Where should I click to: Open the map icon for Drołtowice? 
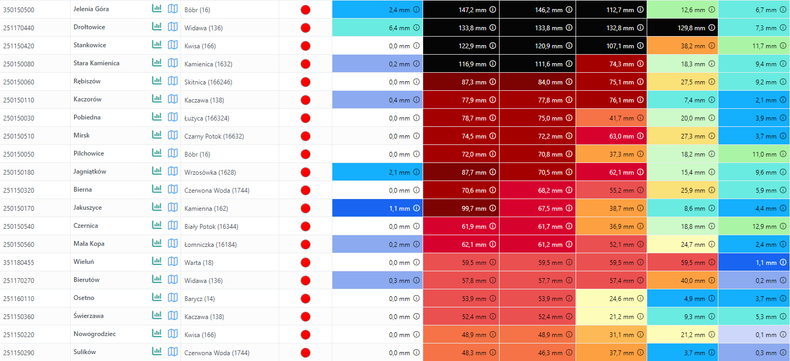[x=173, y=27]
